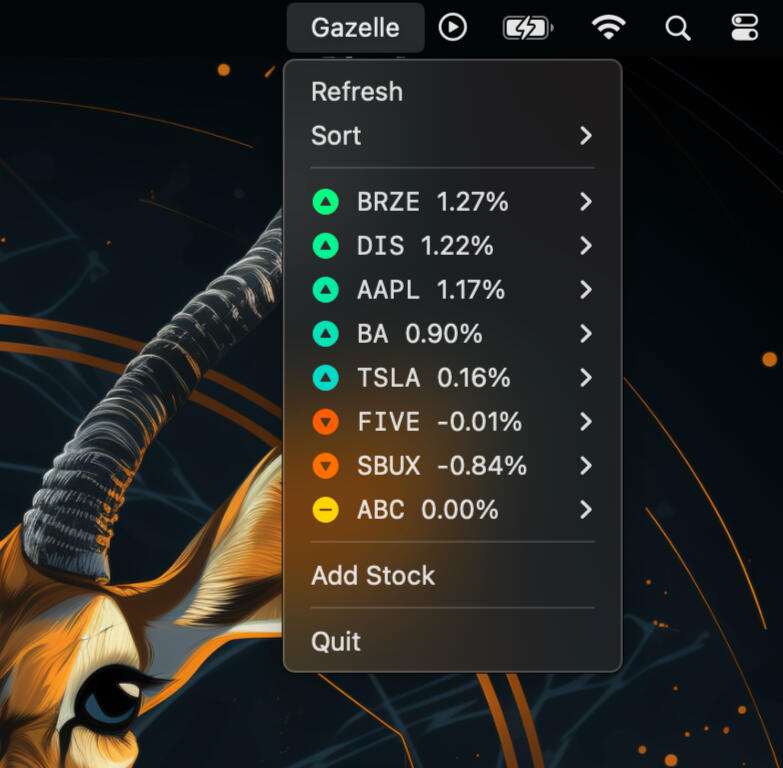Image resolution: width=783 pixels, height=768 pixels.
Task: Expand the BA row chevron
Action: tap(586, 334)
